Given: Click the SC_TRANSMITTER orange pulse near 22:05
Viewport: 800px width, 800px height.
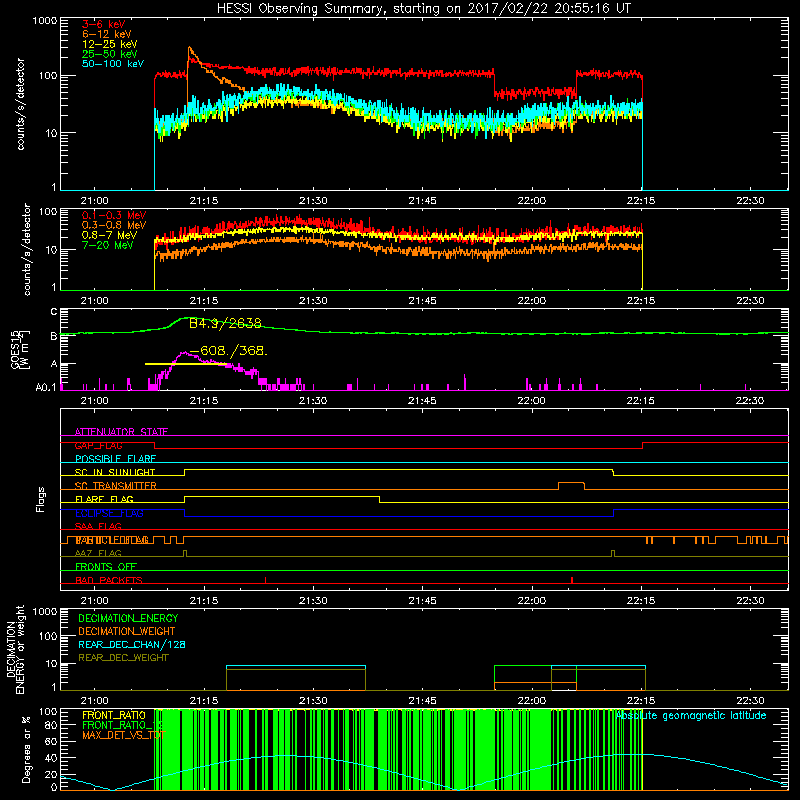Looking at the screenshot, I should (571, 485).
